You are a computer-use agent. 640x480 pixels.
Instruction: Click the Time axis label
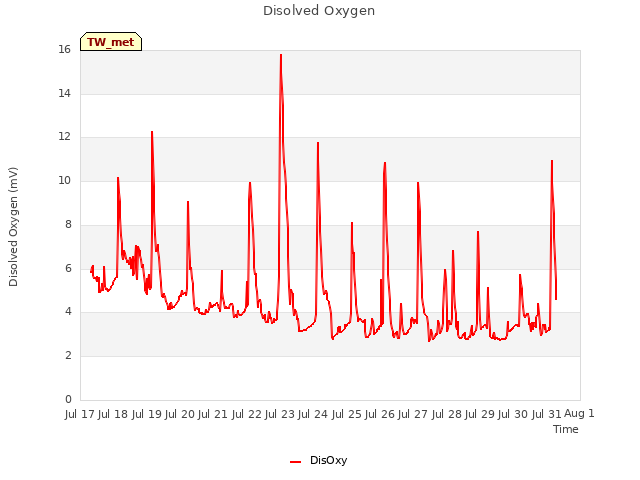click(x=565, y=429)
